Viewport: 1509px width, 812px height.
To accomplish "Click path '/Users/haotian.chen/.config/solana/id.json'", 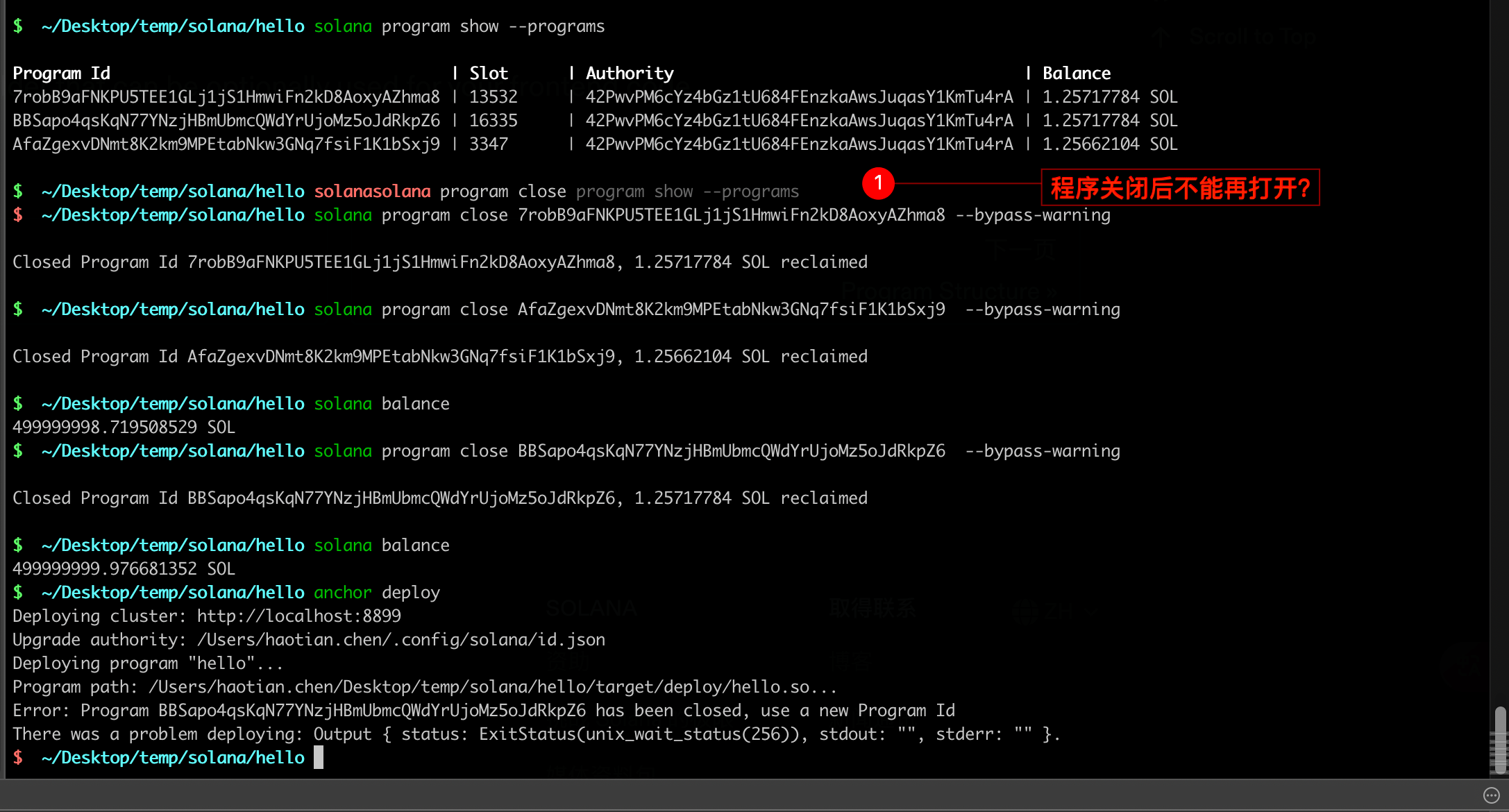I will point(401,640).
